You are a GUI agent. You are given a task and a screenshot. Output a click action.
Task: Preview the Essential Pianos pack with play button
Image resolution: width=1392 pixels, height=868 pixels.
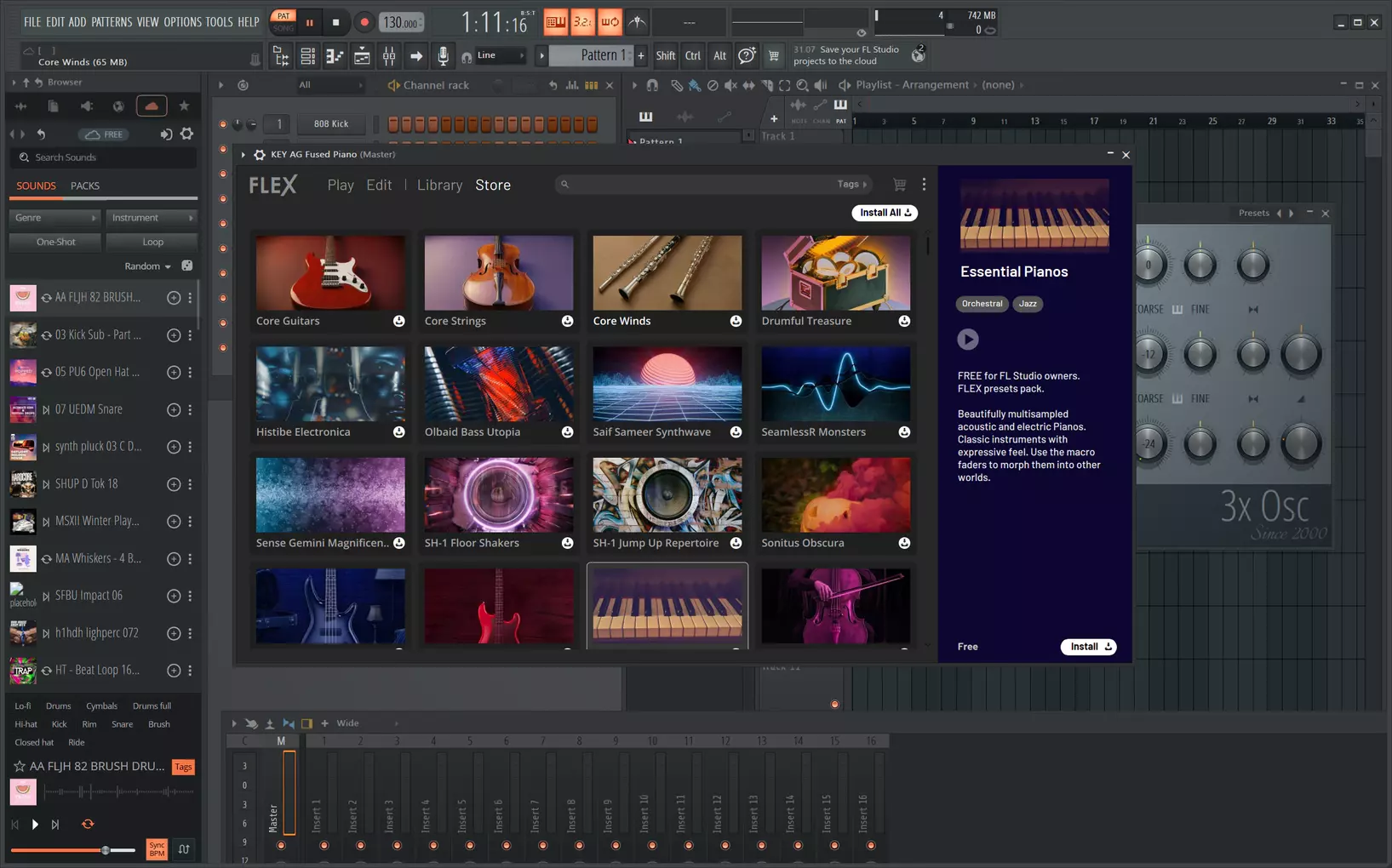(968, 340)
